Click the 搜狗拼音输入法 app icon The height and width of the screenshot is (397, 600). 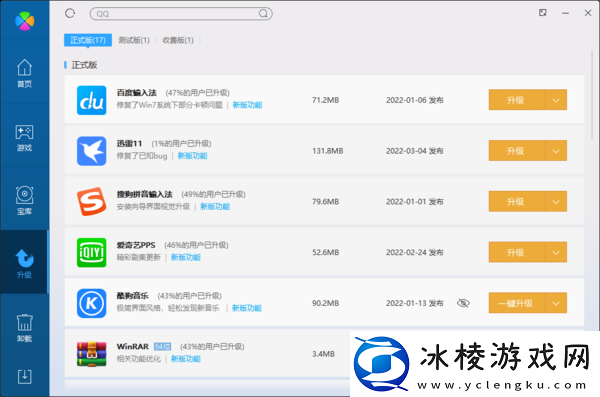tap(91, 202)
